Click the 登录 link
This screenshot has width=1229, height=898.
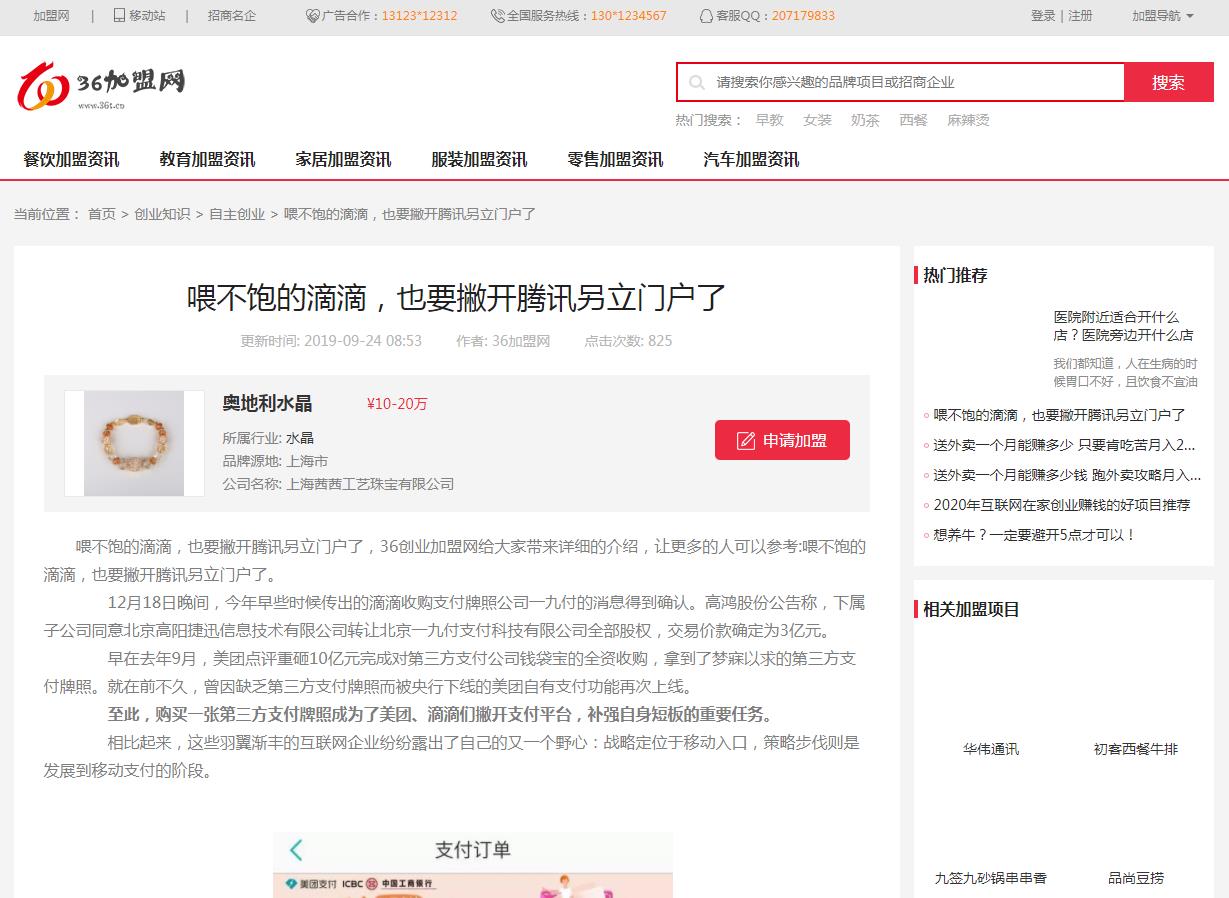pyautogui.click(x=1043, y=16)
